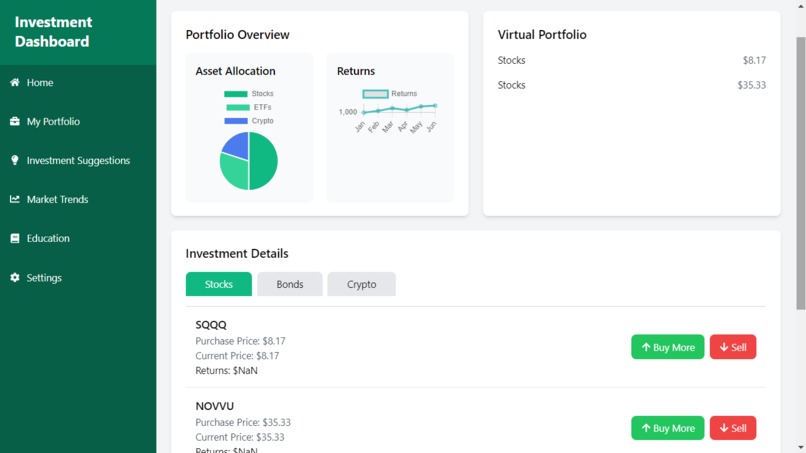Toggle Returns legend in line chart

click(390, 94)
